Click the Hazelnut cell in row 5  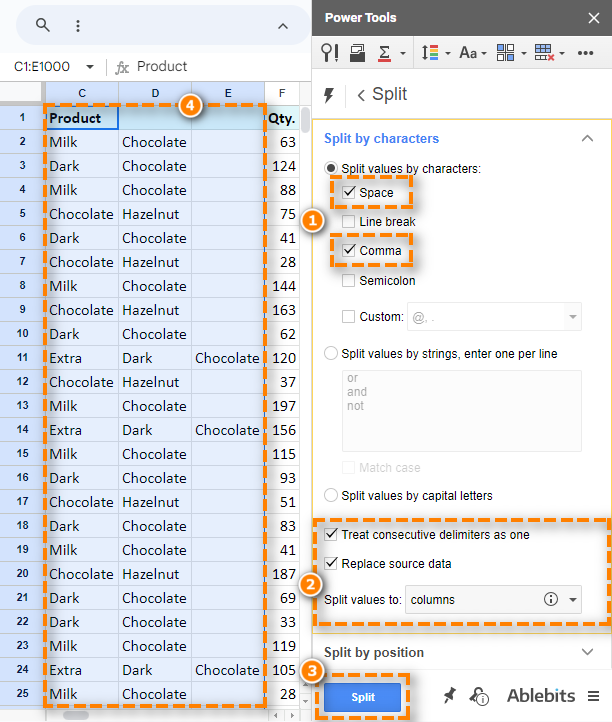pos(155,214)
